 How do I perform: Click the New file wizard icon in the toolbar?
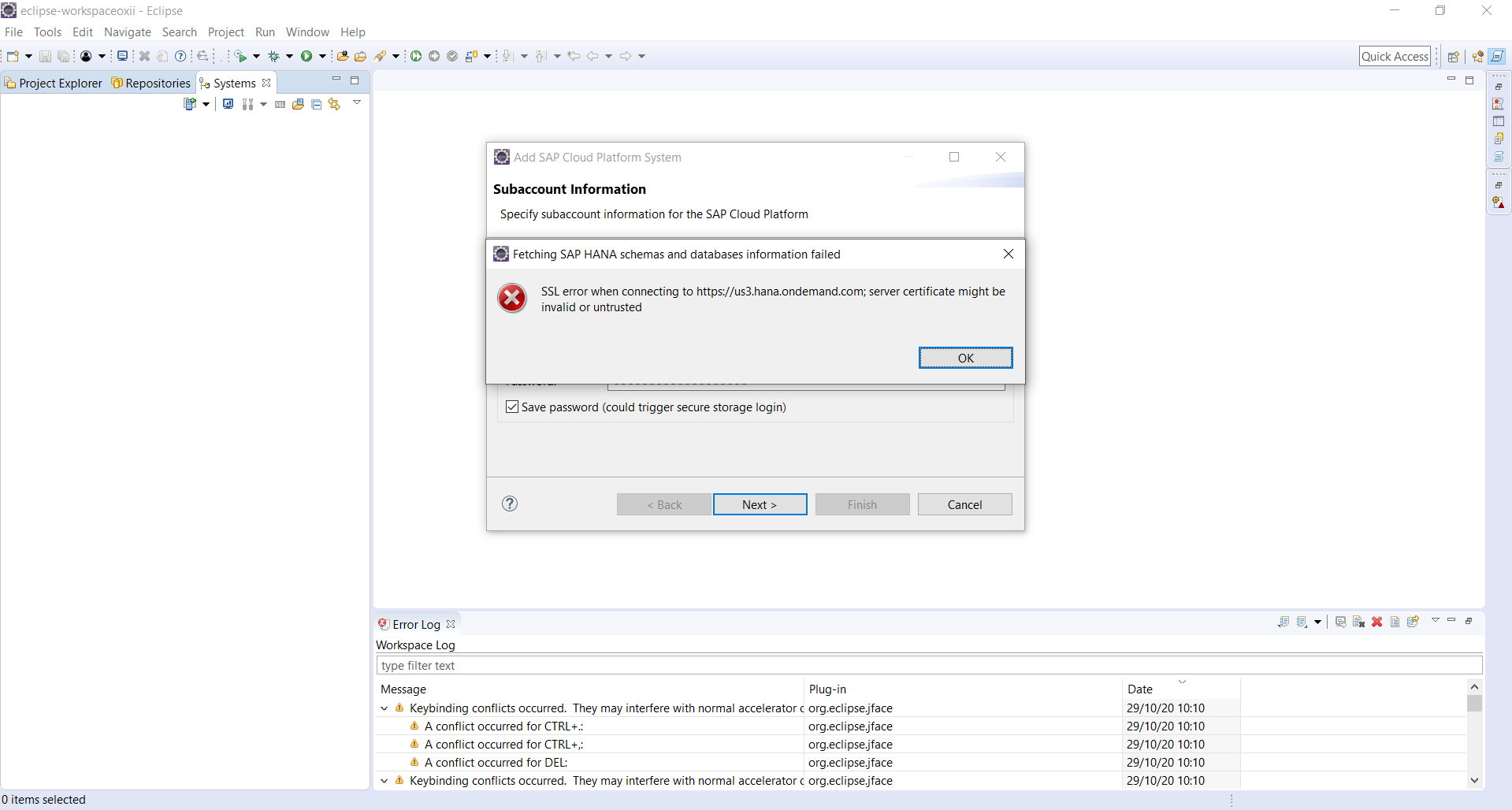13,56
